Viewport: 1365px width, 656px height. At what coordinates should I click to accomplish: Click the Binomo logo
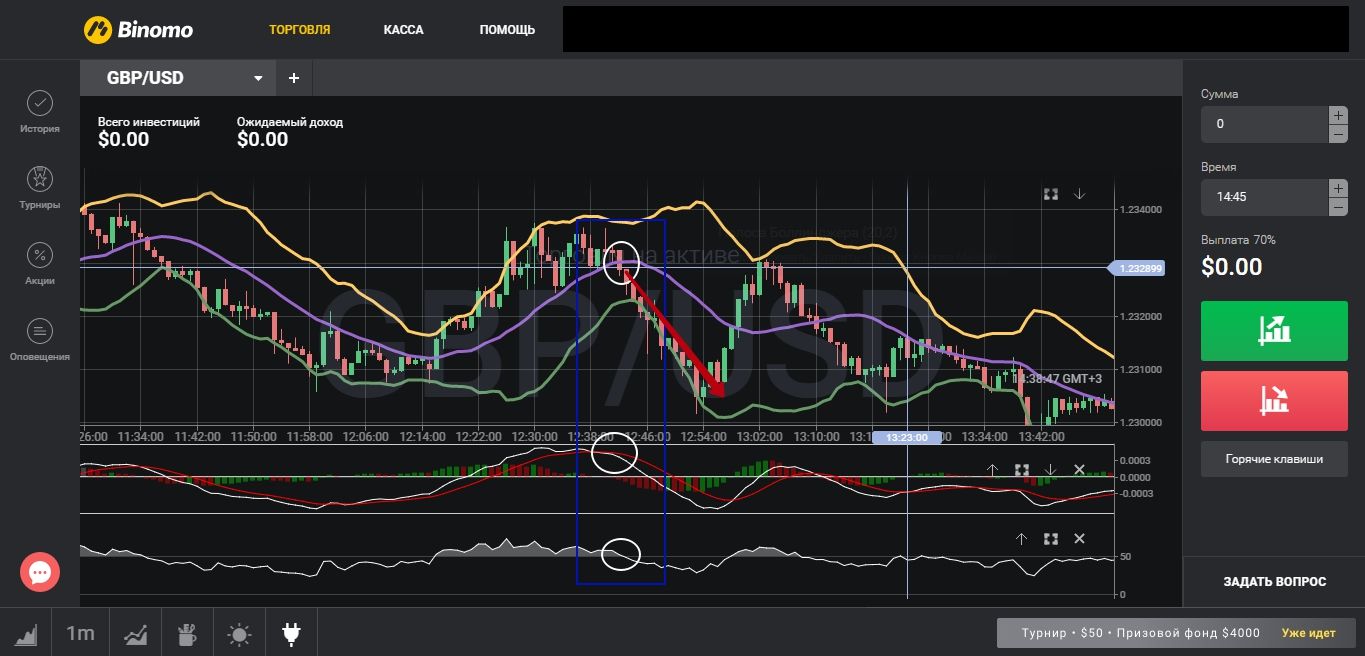pyautogui.click(x=138, y=30)
